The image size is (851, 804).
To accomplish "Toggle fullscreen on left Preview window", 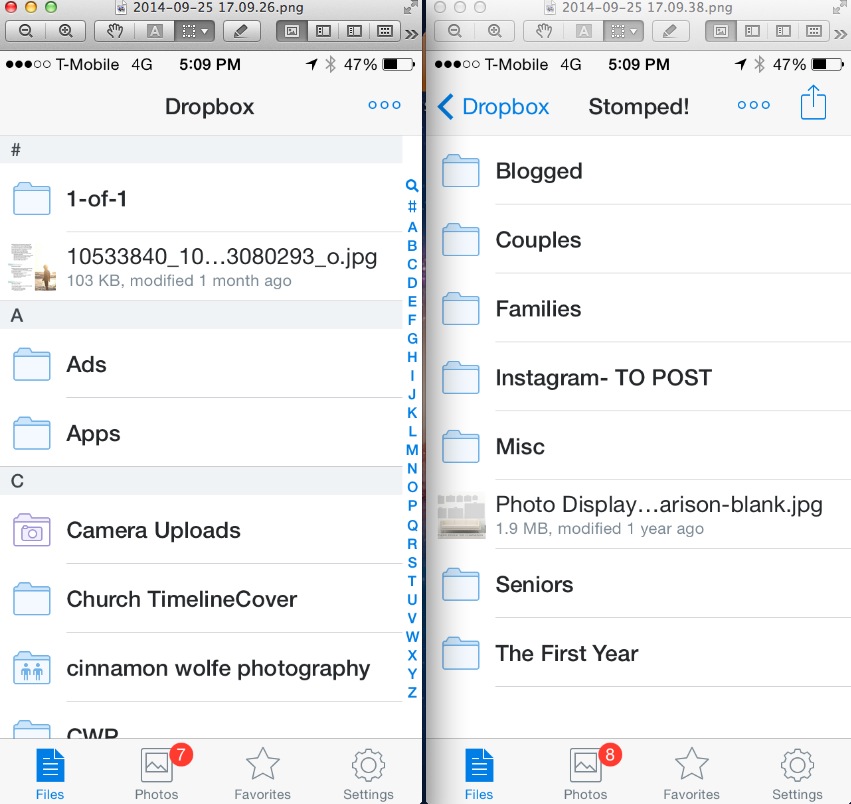I will click(410, 7).
